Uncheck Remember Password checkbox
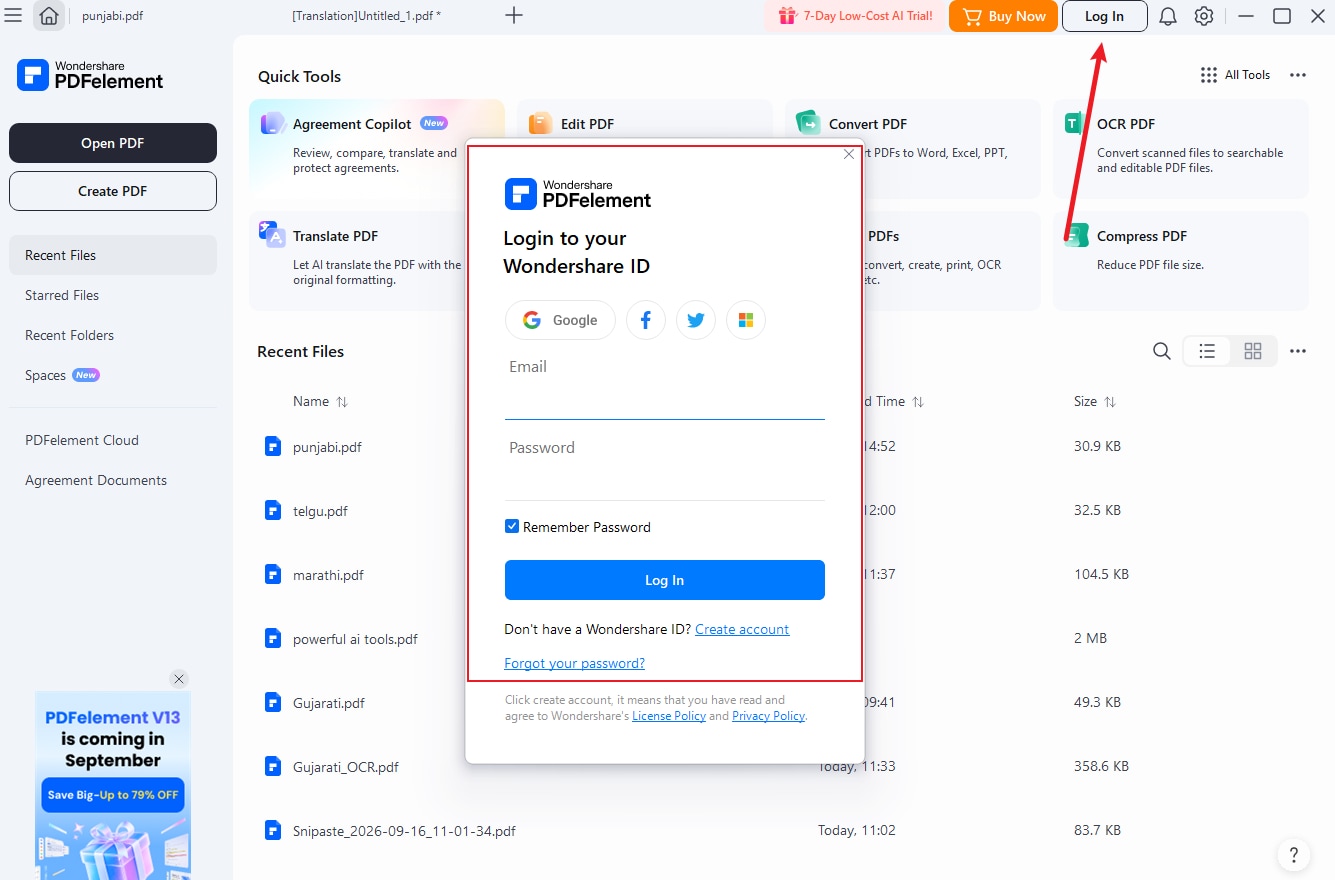This screenshot has width=1335, height=880. [x=512, y=526]
